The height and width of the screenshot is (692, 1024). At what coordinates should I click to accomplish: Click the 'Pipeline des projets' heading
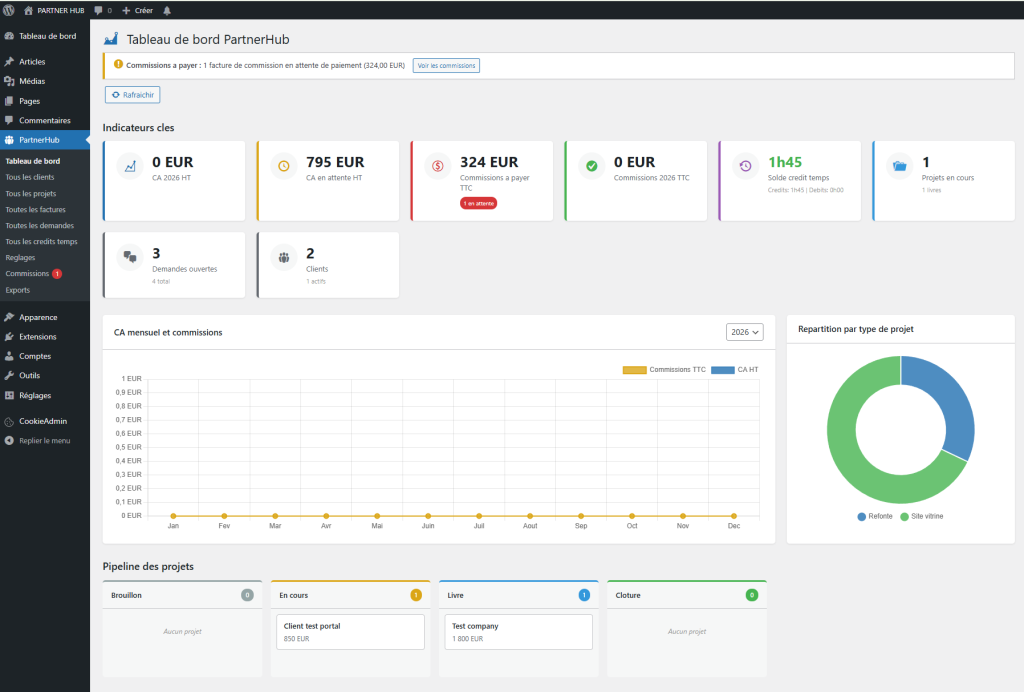coord(148,567)
